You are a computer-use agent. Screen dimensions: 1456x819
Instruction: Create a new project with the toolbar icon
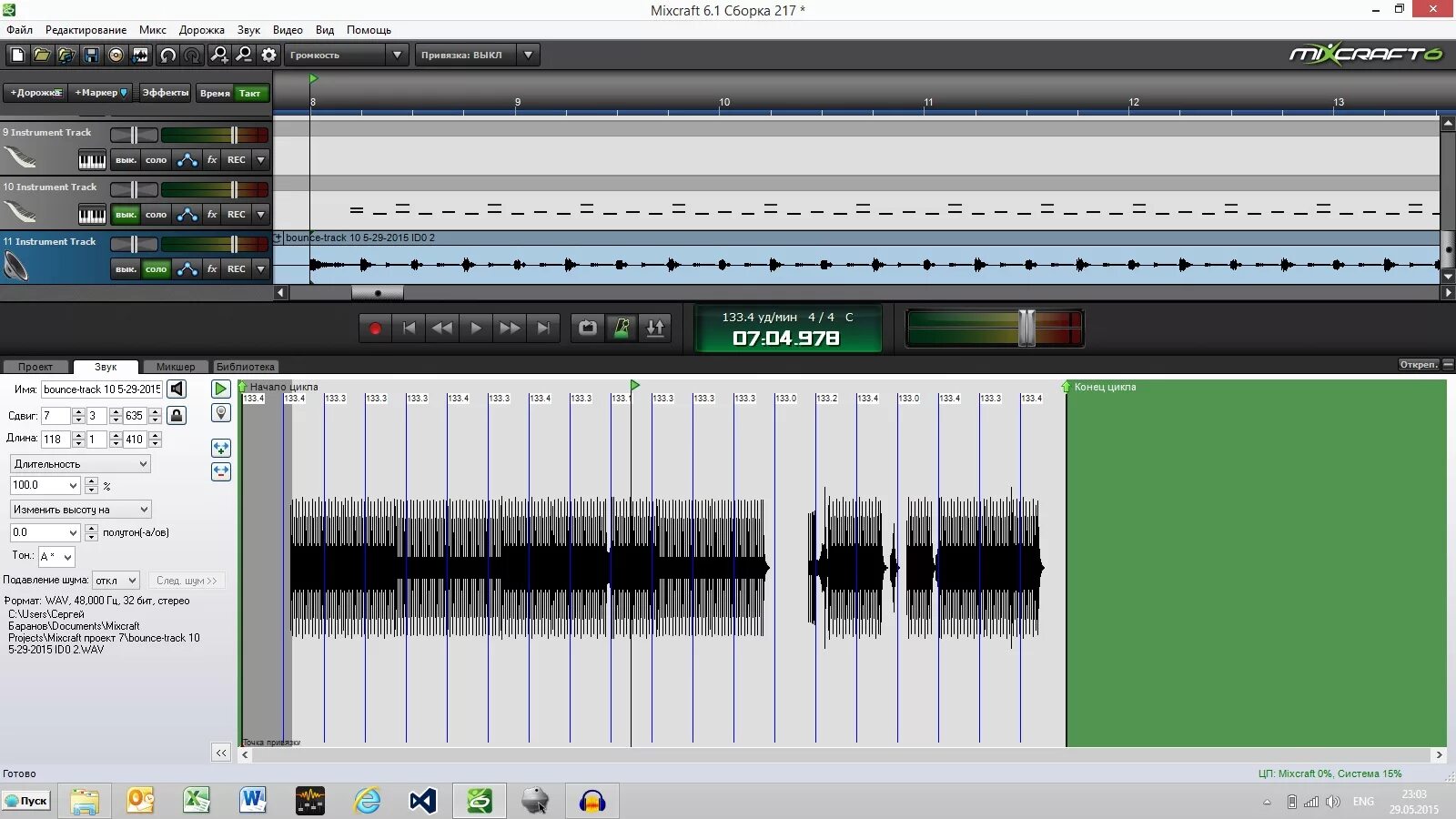(17, 56)
